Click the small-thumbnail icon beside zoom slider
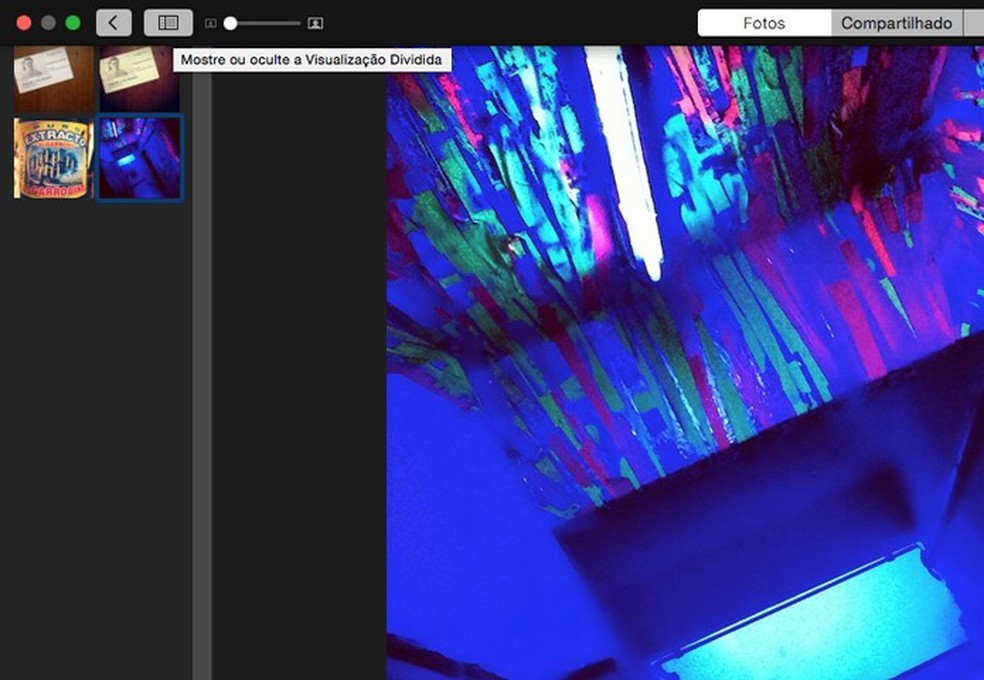 pos(211,23)
